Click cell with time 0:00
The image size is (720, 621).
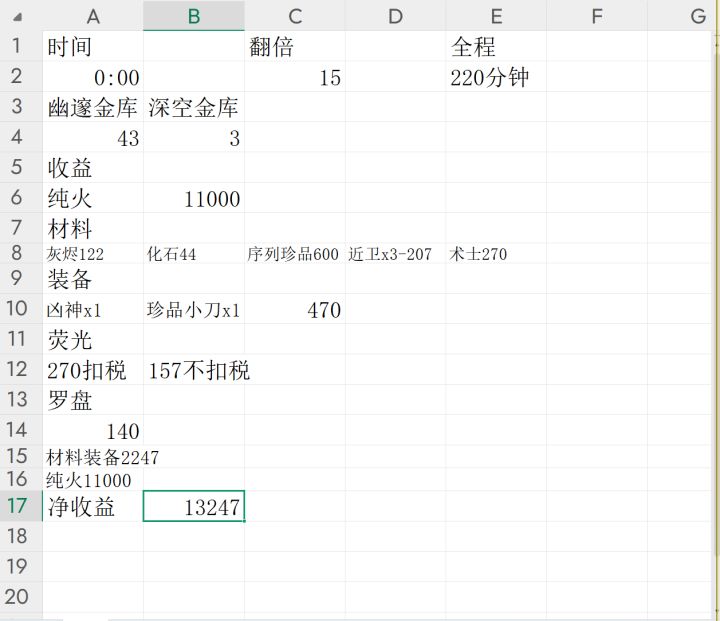pyautogui.click(x=93, y=77)
